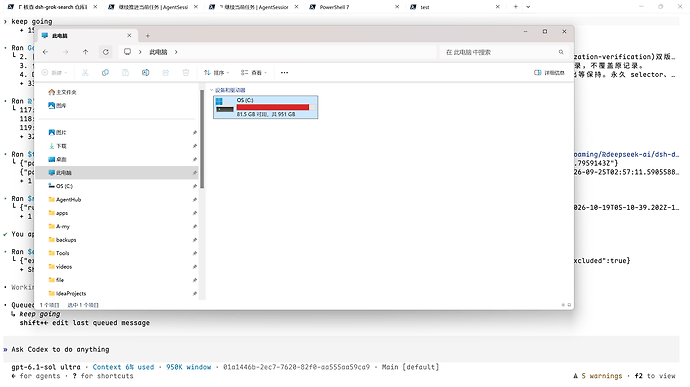
Task: Open the AgentHub folder in sidebar
Action: pos(65,200)
